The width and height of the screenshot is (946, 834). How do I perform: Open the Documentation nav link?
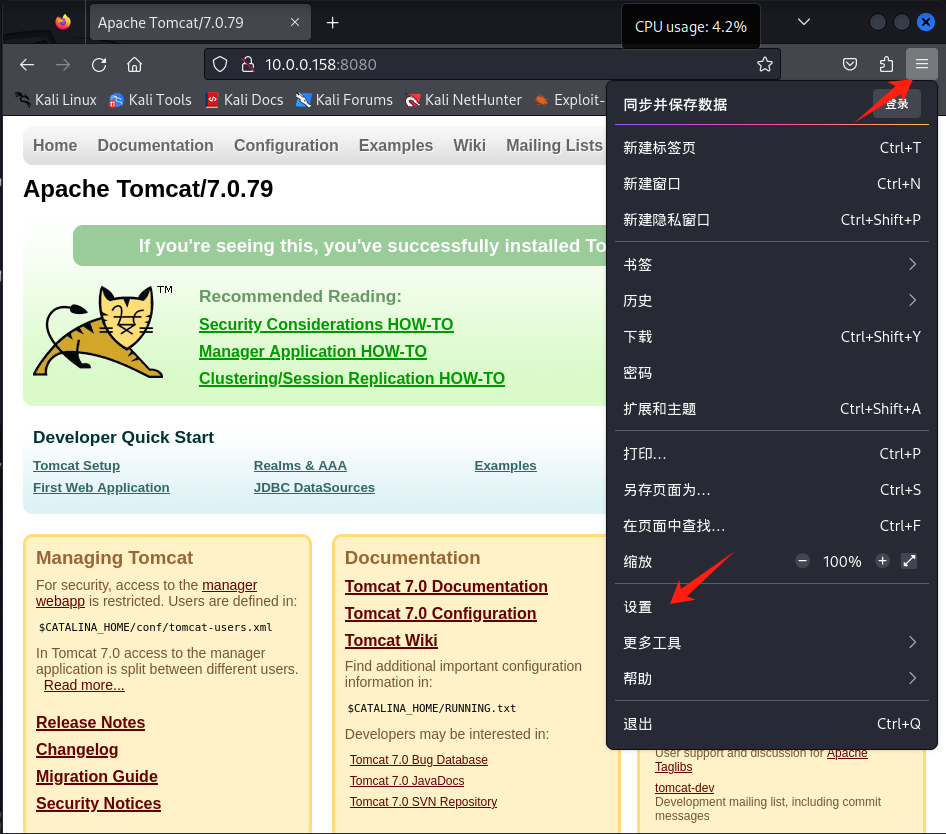[156, 145]
